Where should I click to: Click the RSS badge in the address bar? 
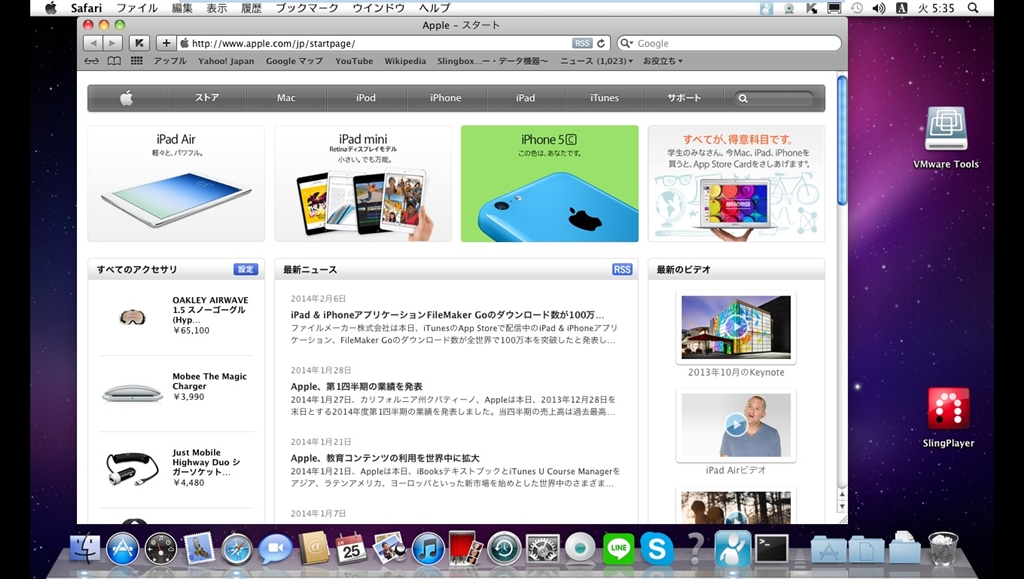[581, 43]
